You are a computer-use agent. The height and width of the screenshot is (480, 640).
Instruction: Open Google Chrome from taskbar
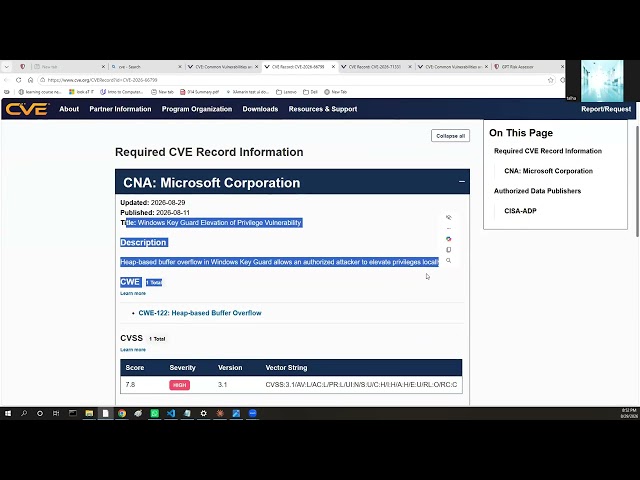[122, 413]
